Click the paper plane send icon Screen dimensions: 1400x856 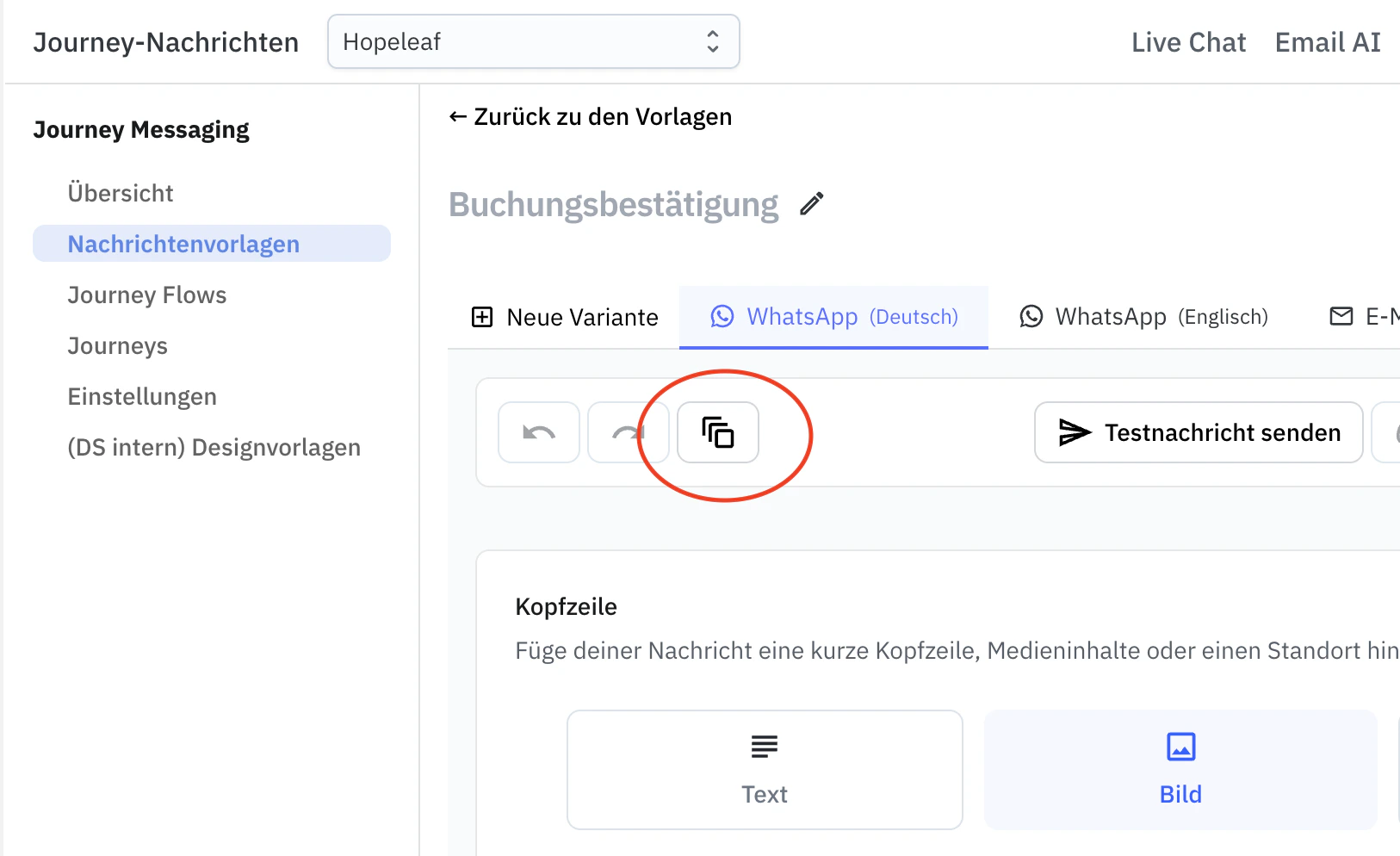tap(1075, 432)
